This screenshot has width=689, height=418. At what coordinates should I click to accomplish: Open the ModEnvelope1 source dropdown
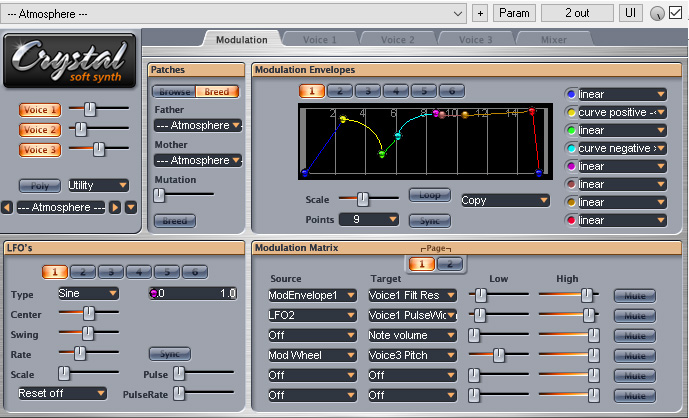point(312,295)
